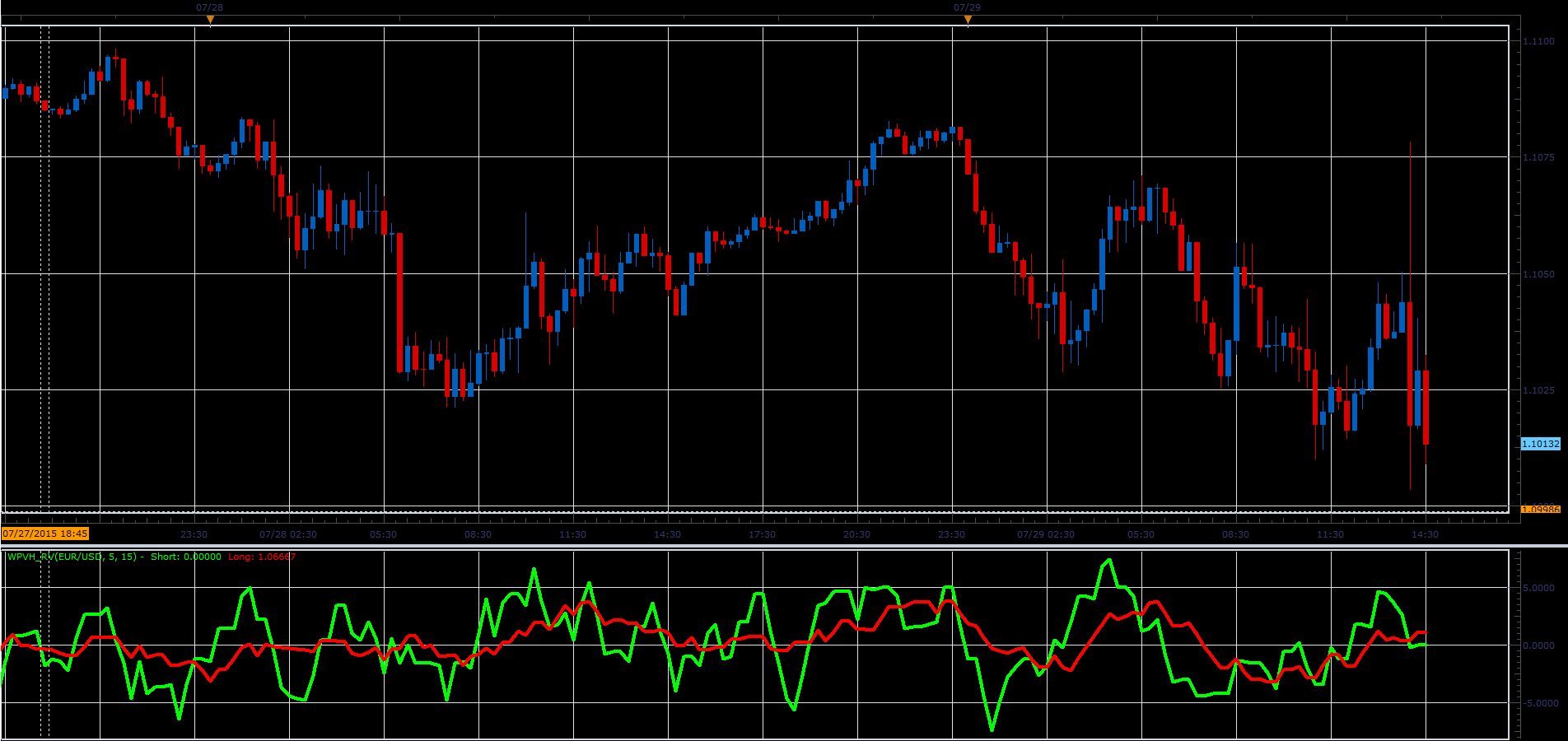The height and width of the screenshot is (741, 1568).
Task: Click the 17:30 time axis label
Action: click(x=762, y=534)
